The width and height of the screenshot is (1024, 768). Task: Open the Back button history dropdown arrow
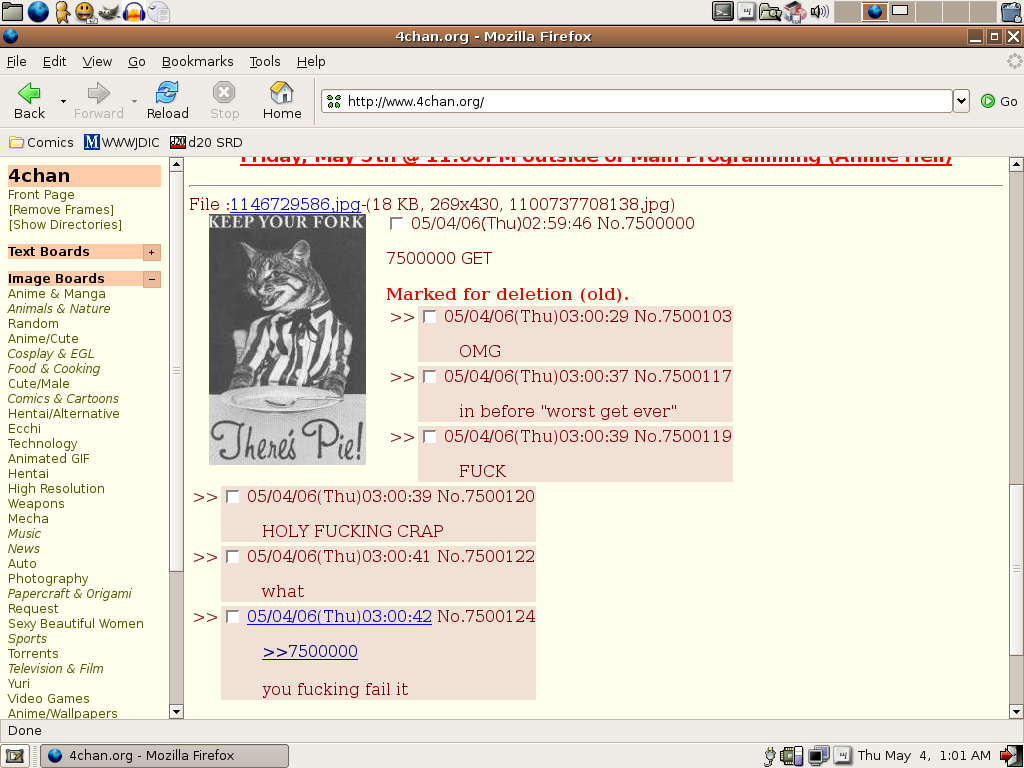(x=63, y=101)
